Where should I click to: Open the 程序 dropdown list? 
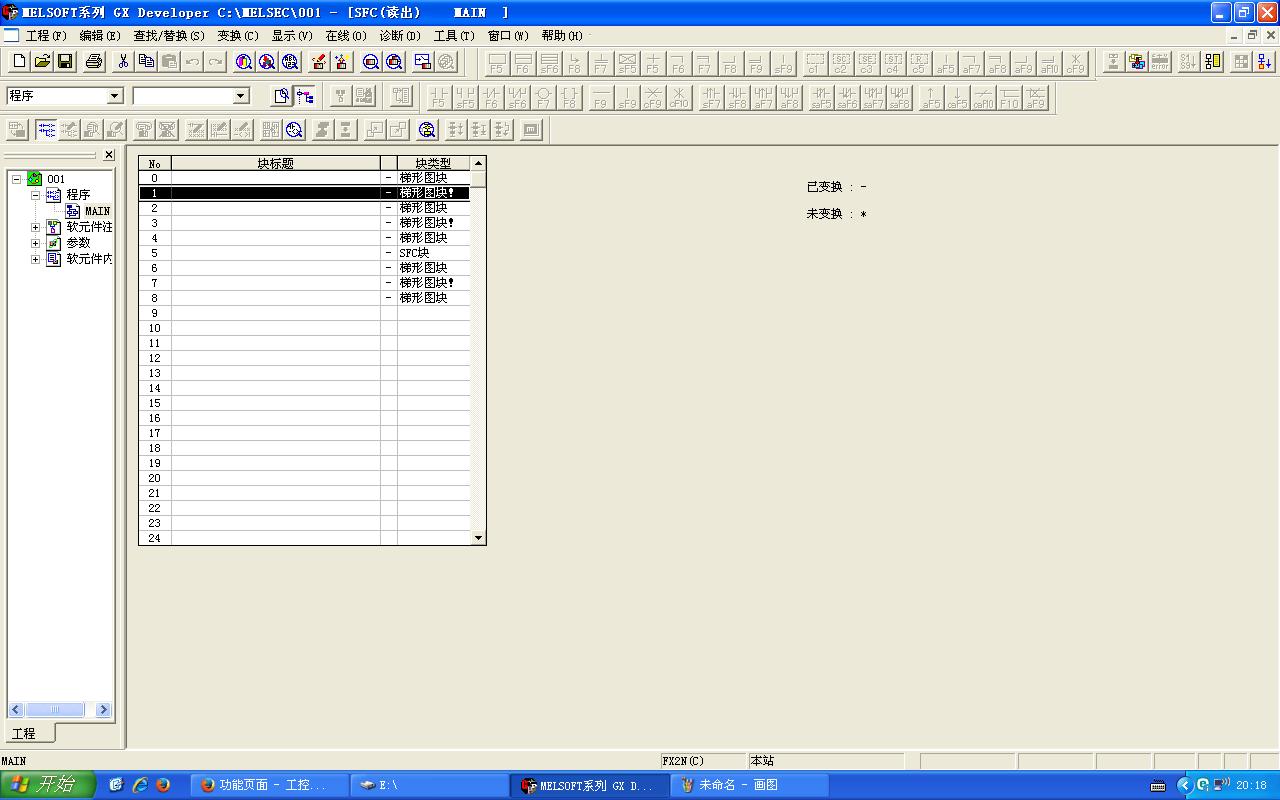(x=114, y=96)
